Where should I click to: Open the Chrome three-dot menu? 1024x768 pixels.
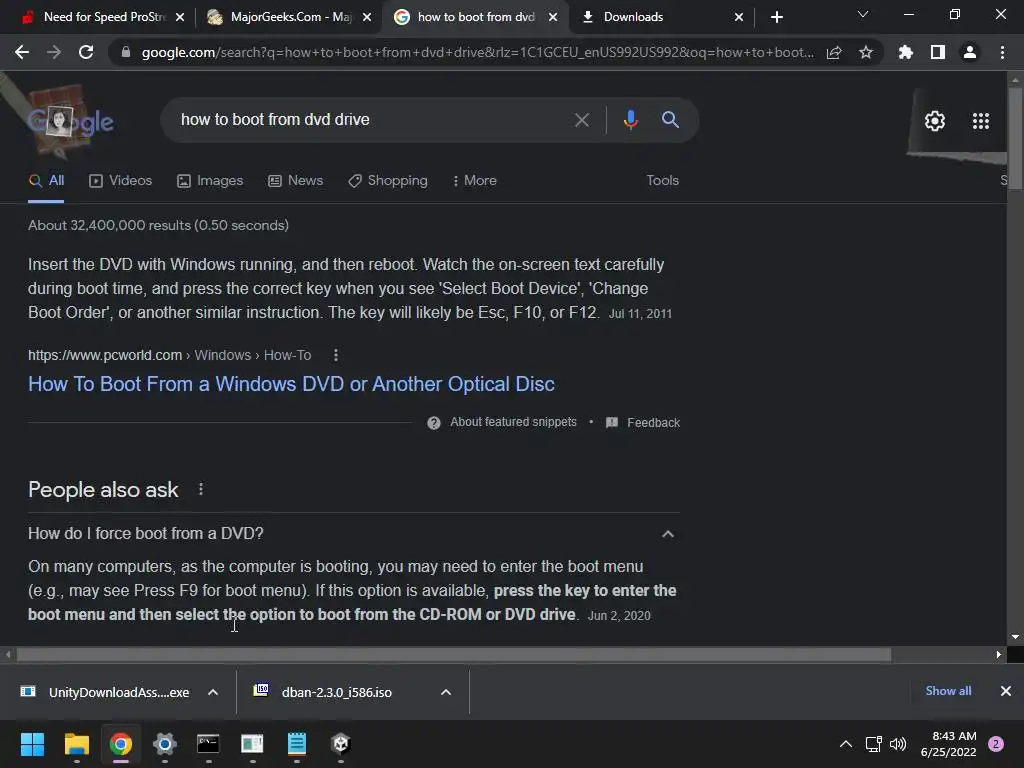click(x=1002, y=52)
